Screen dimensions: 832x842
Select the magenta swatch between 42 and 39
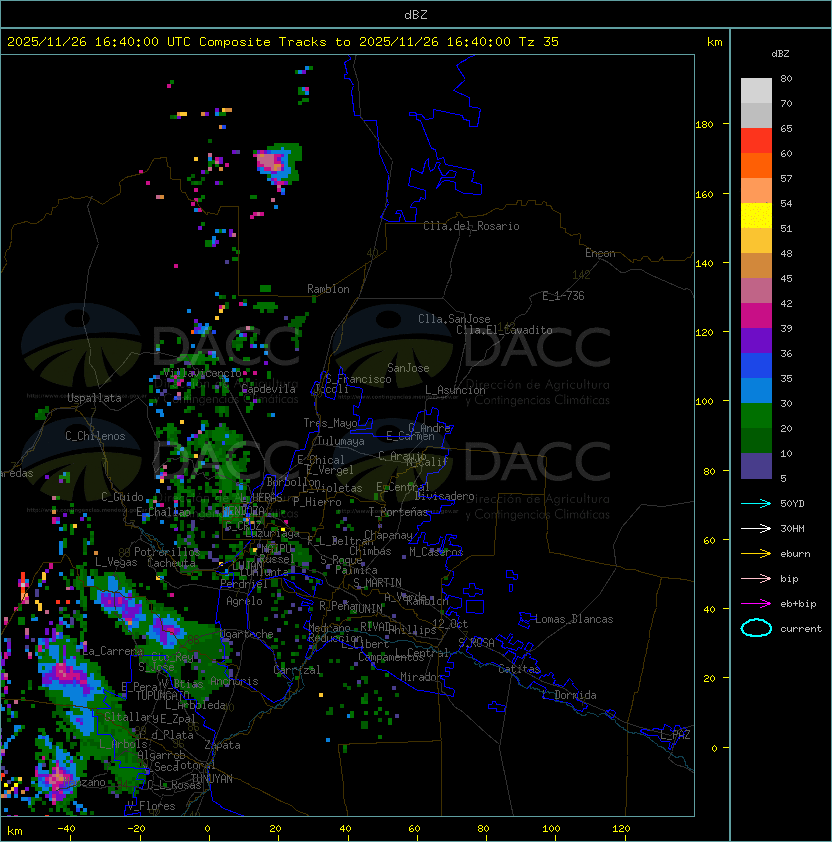[x=756, y=316]
